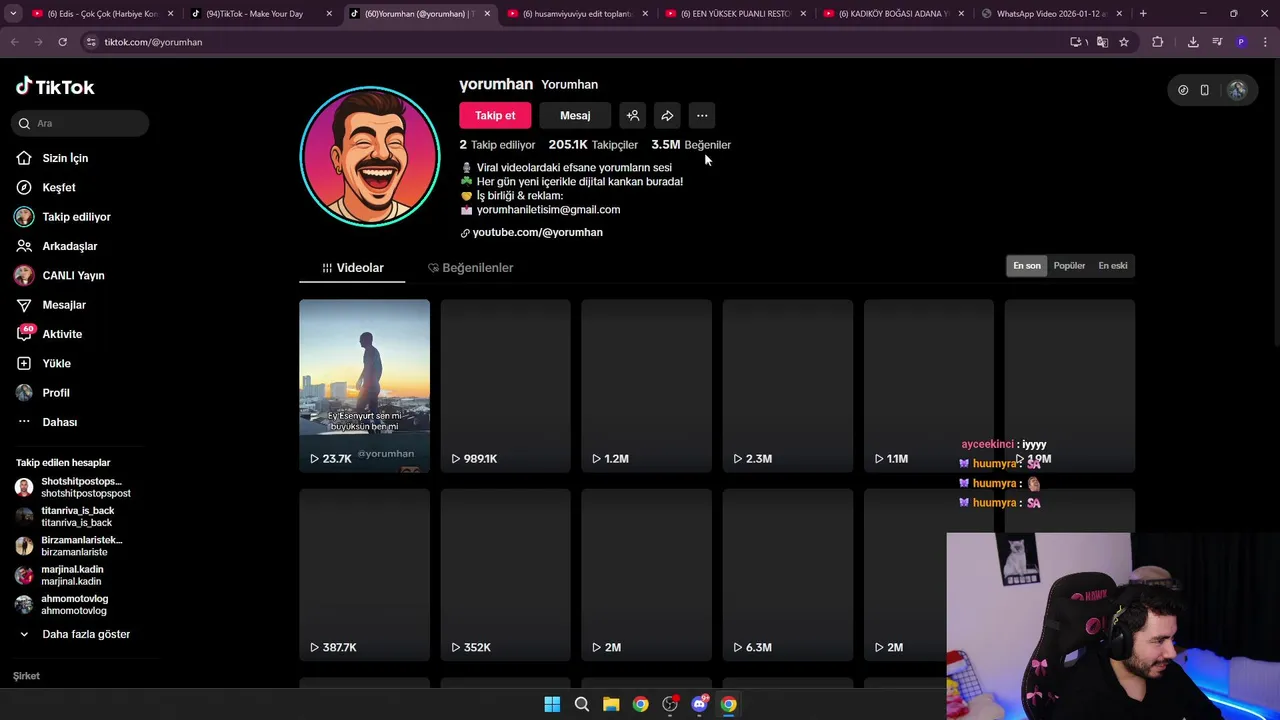The width and height of the screenshot is (1280, 720).
Task: Click the phone icon in top-right header
Action: (x=1204, y=90)
